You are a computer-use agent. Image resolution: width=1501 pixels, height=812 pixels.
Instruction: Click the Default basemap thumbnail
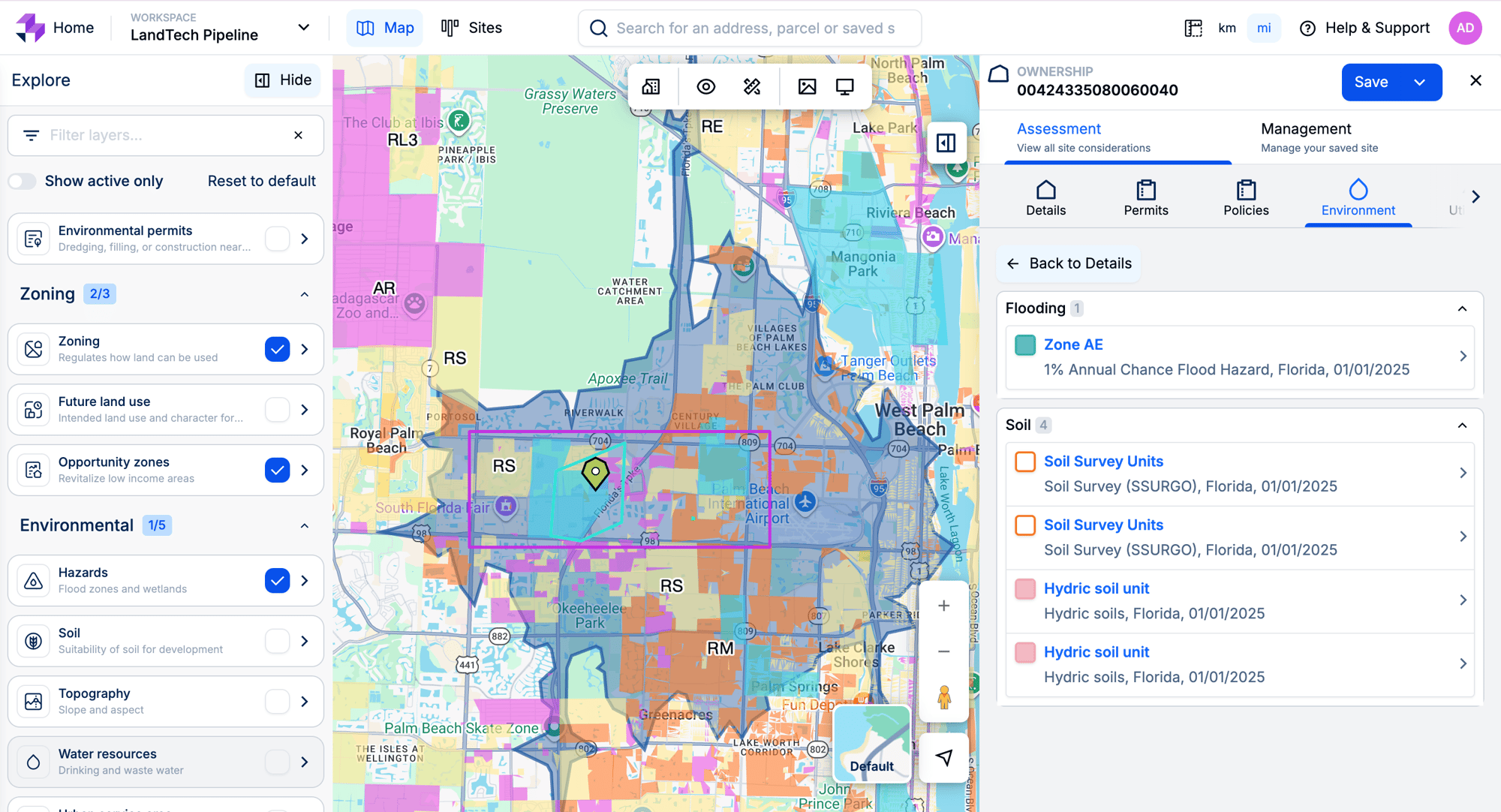pyautogui.click(x=871, y=744)
